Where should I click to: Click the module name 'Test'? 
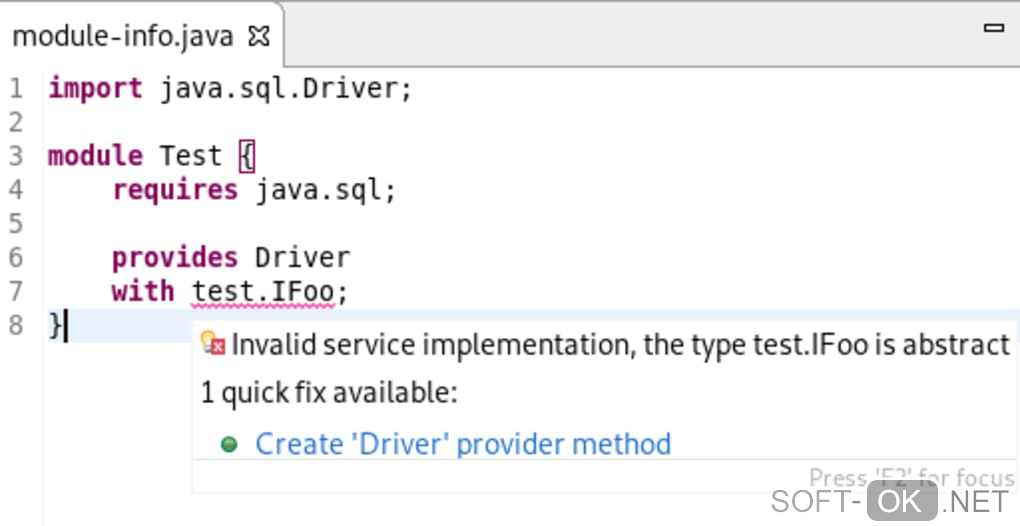(x=191, y=156)
